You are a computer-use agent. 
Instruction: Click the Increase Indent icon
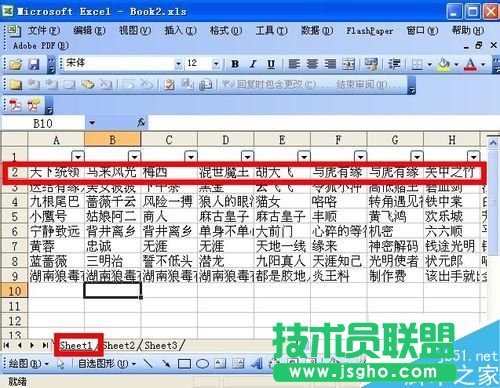(394, 64)
